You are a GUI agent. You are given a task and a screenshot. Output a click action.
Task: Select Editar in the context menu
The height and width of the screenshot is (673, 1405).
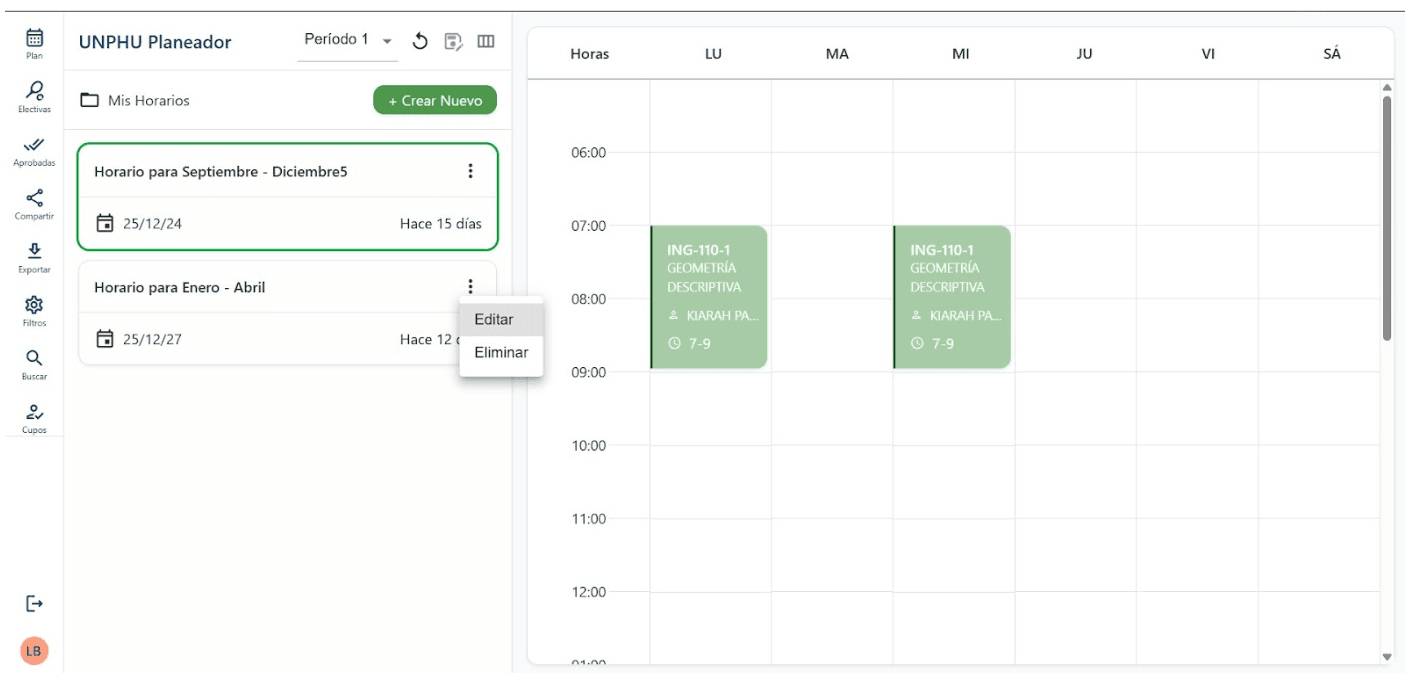tap(501, 320)
